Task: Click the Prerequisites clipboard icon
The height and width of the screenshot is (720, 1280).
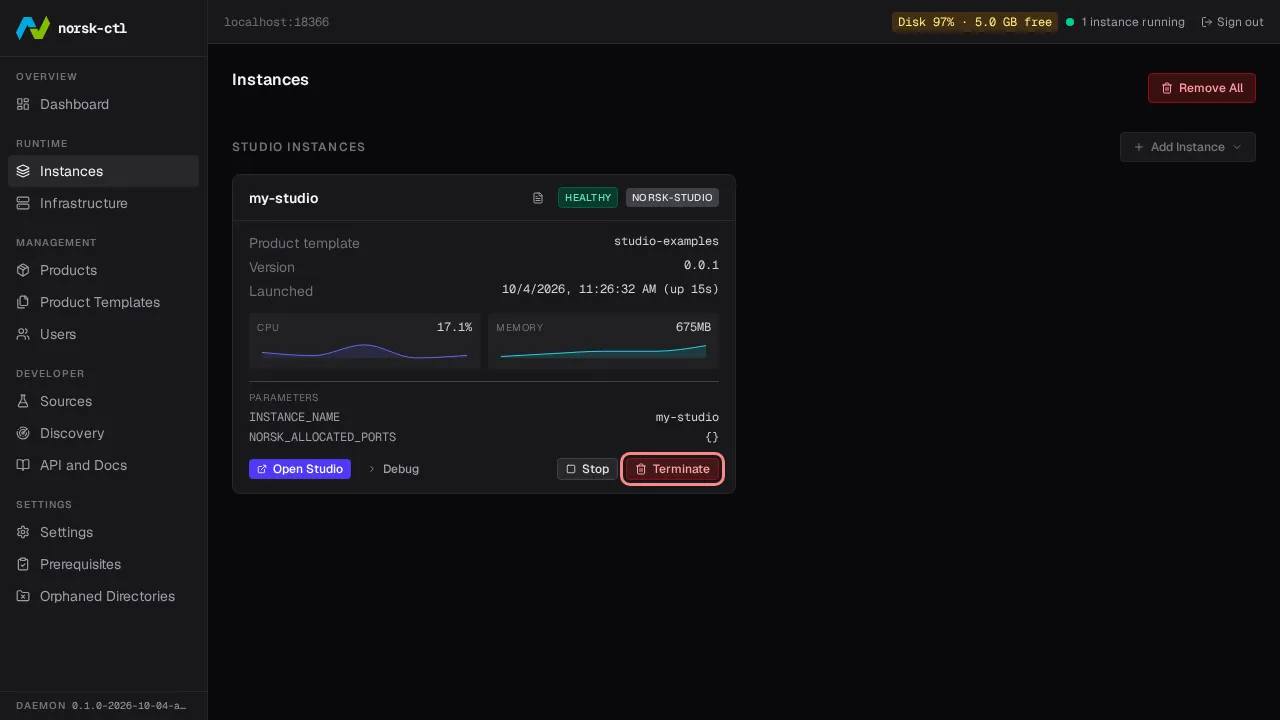Action: point(23,564)
